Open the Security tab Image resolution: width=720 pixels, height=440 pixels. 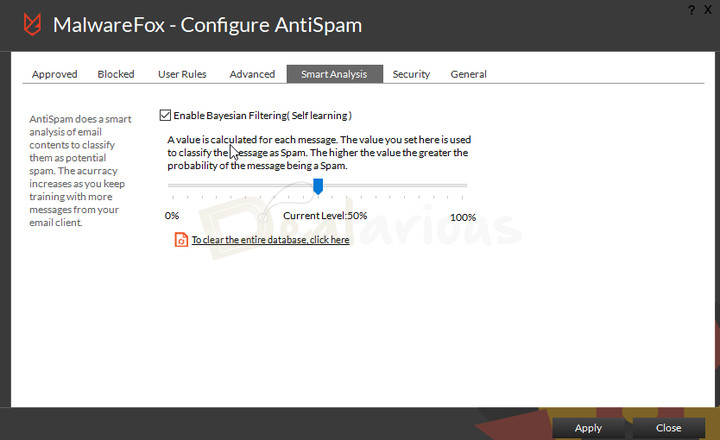tap(411, 74)
